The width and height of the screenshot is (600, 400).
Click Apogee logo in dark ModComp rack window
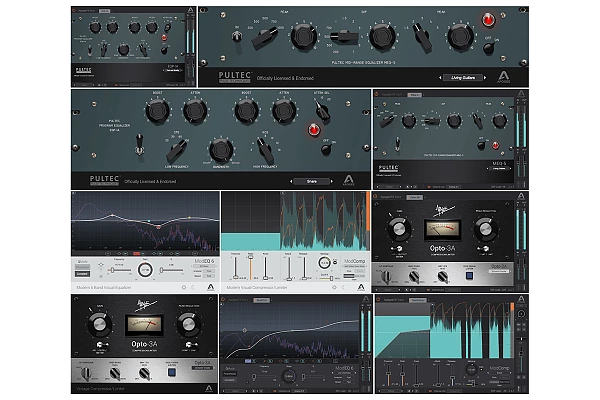coord(521,299)
